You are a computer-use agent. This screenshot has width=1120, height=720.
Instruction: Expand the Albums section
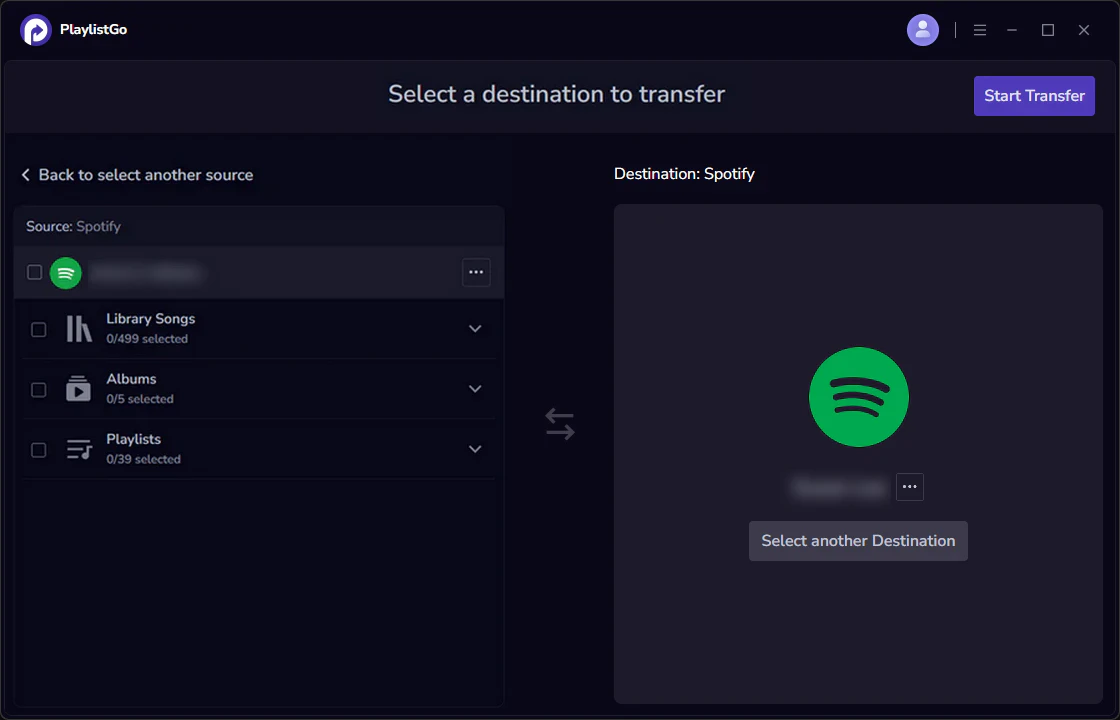475,389
